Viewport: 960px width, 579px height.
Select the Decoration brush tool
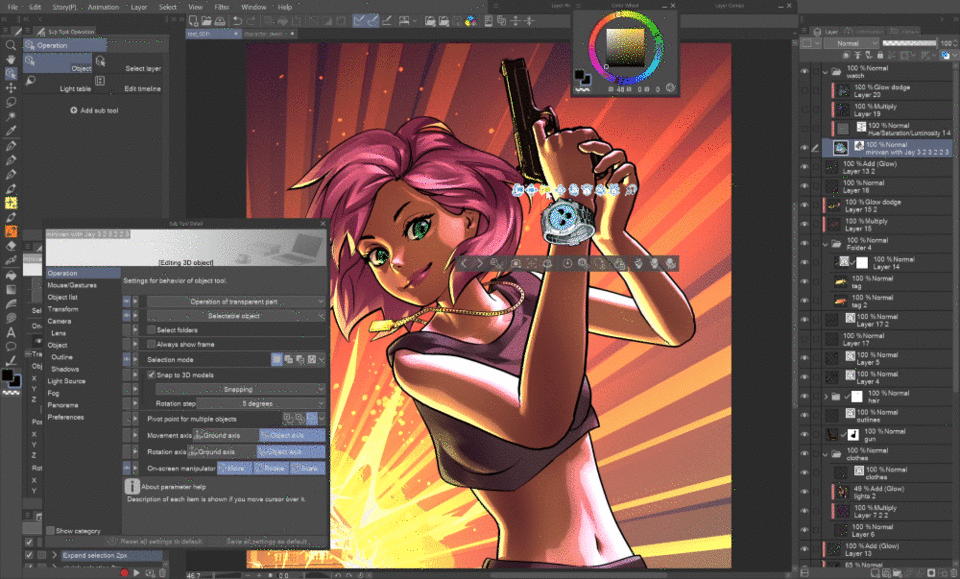pos(10,203)
